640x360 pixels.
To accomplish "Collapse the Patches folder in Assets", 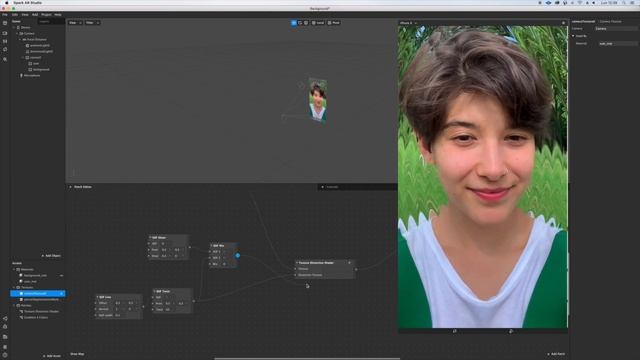I will [x=14, y=305].
